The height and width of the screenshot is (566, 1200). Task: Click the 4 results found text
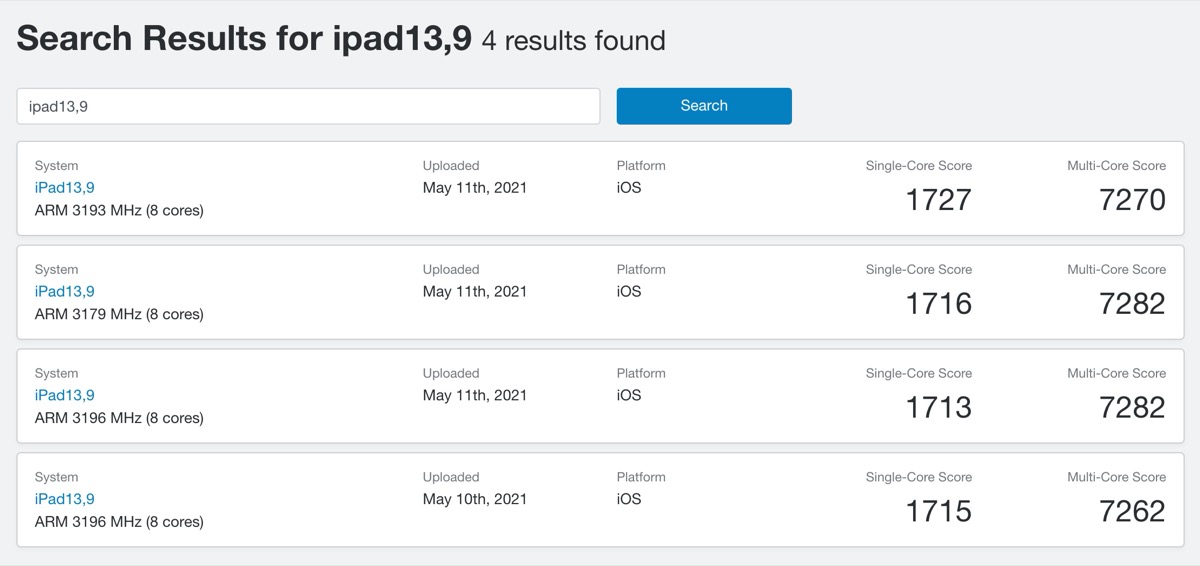coord(573,41)
